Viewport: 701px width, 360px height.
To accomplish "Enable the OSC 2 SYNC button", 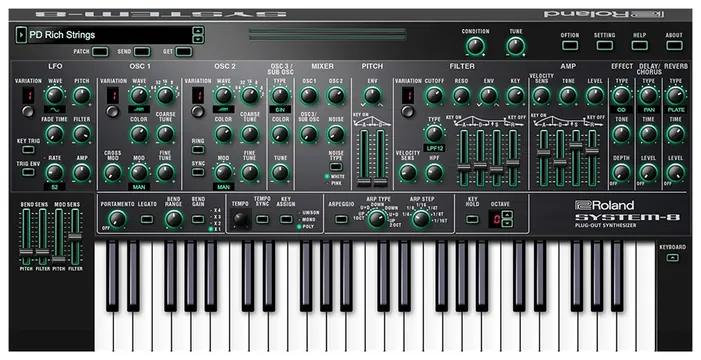I will (x=198, y=172).
